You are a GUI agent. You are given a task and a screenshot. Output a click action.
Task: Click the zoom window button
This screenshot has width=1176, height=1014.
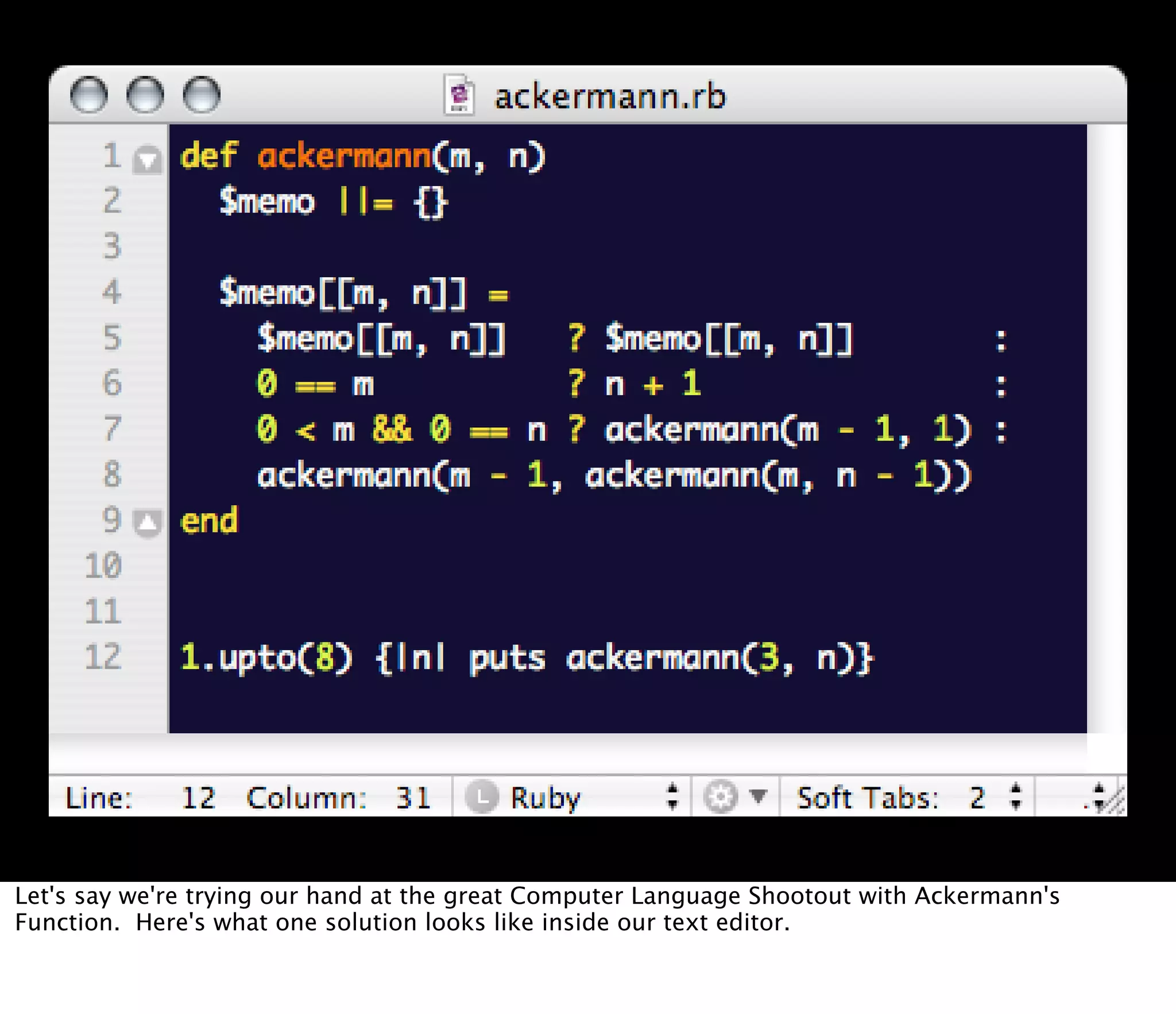(201, 94)
